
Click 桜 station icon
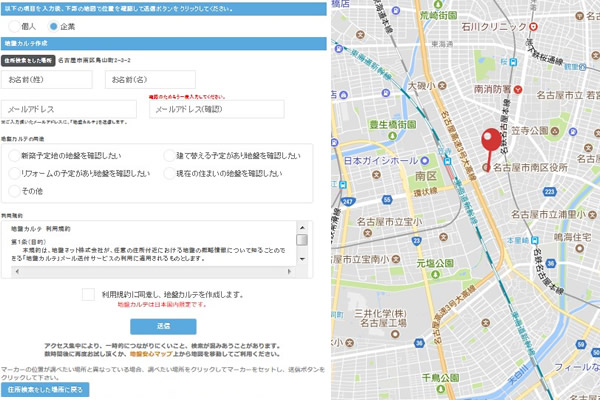point(514,62)
